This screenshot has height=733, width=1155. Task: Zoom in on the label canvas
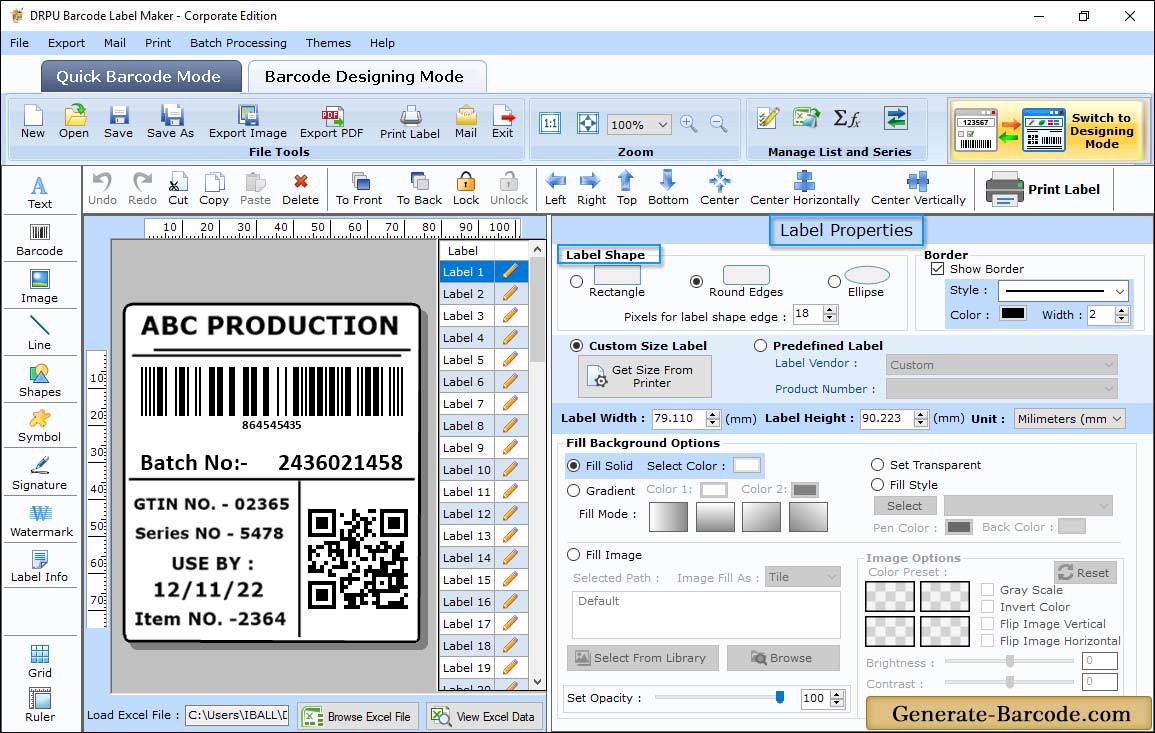point(689,124)
